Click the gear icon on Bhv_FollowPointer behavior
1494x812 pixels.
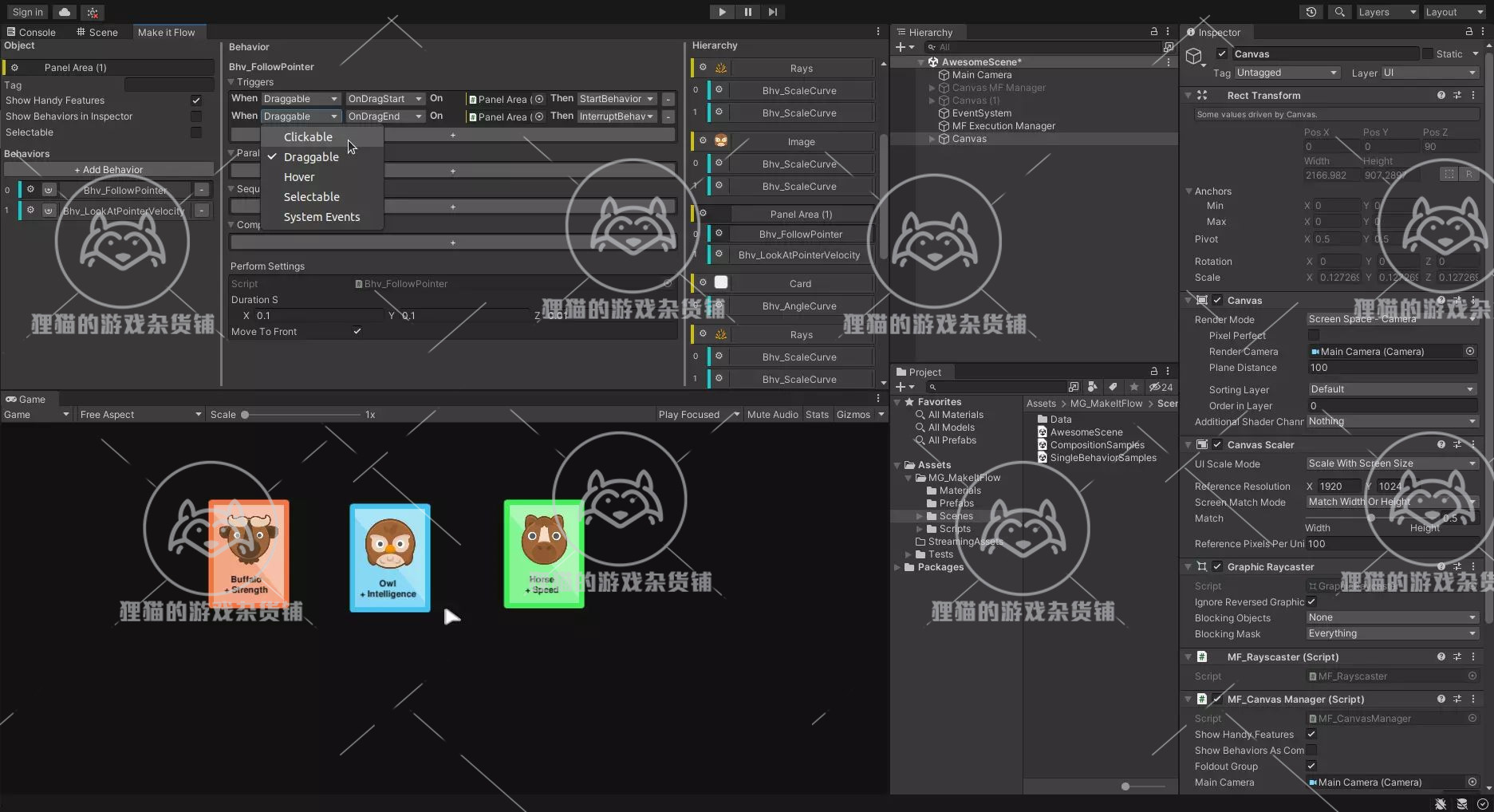pos(31,190)
